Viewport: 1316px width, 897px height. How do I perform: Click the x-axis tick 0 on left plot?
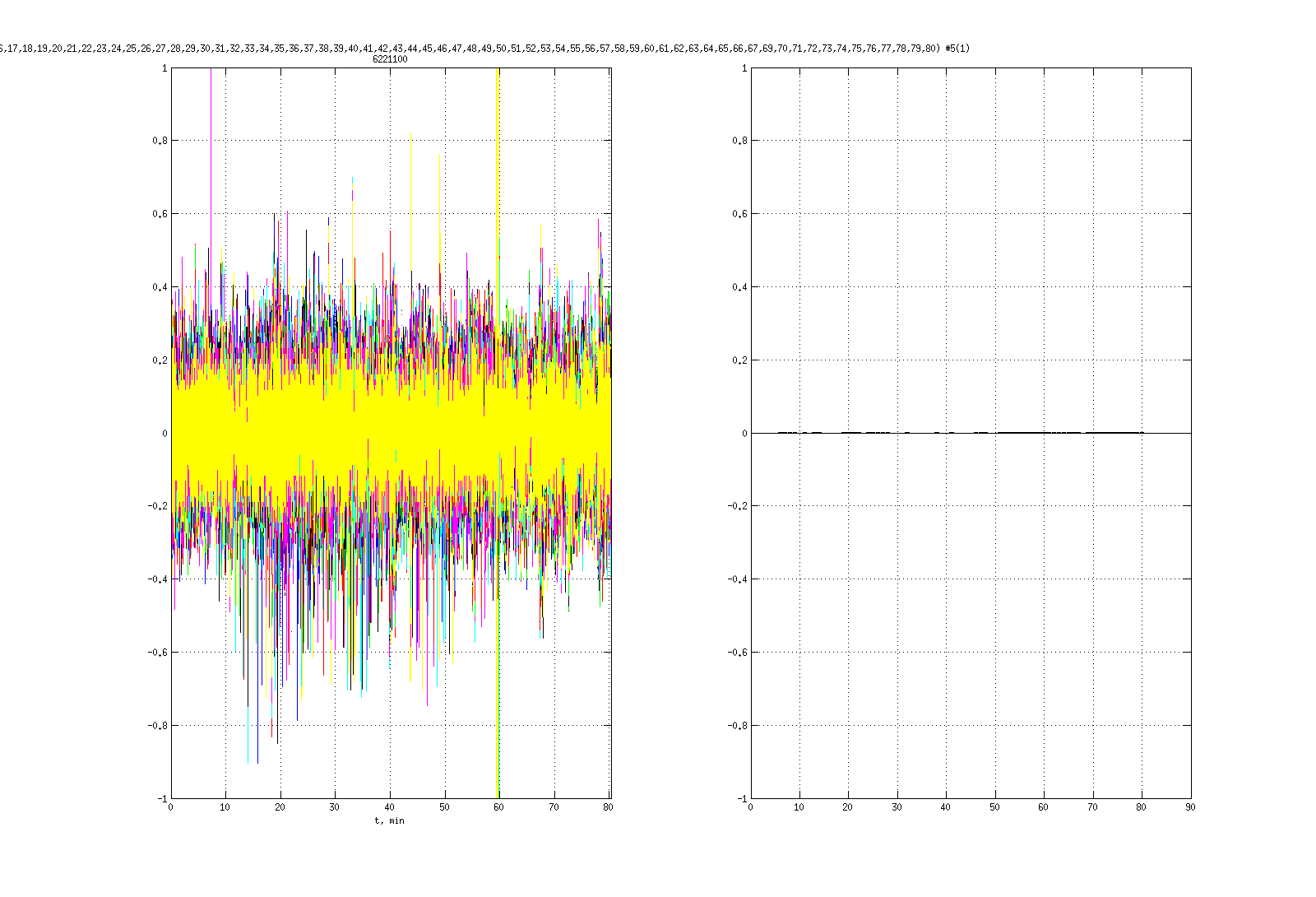coord(170,807)
